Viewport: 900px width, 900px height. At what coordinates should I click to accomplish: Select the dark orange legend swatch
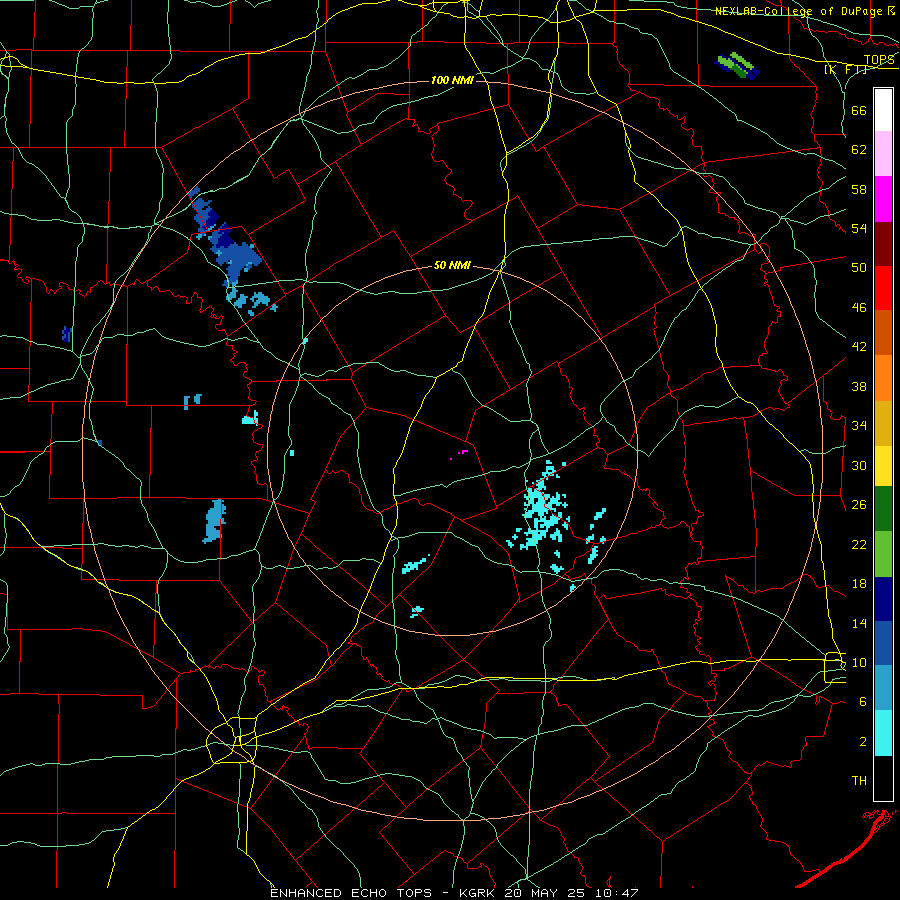click(x=883, y=332)
